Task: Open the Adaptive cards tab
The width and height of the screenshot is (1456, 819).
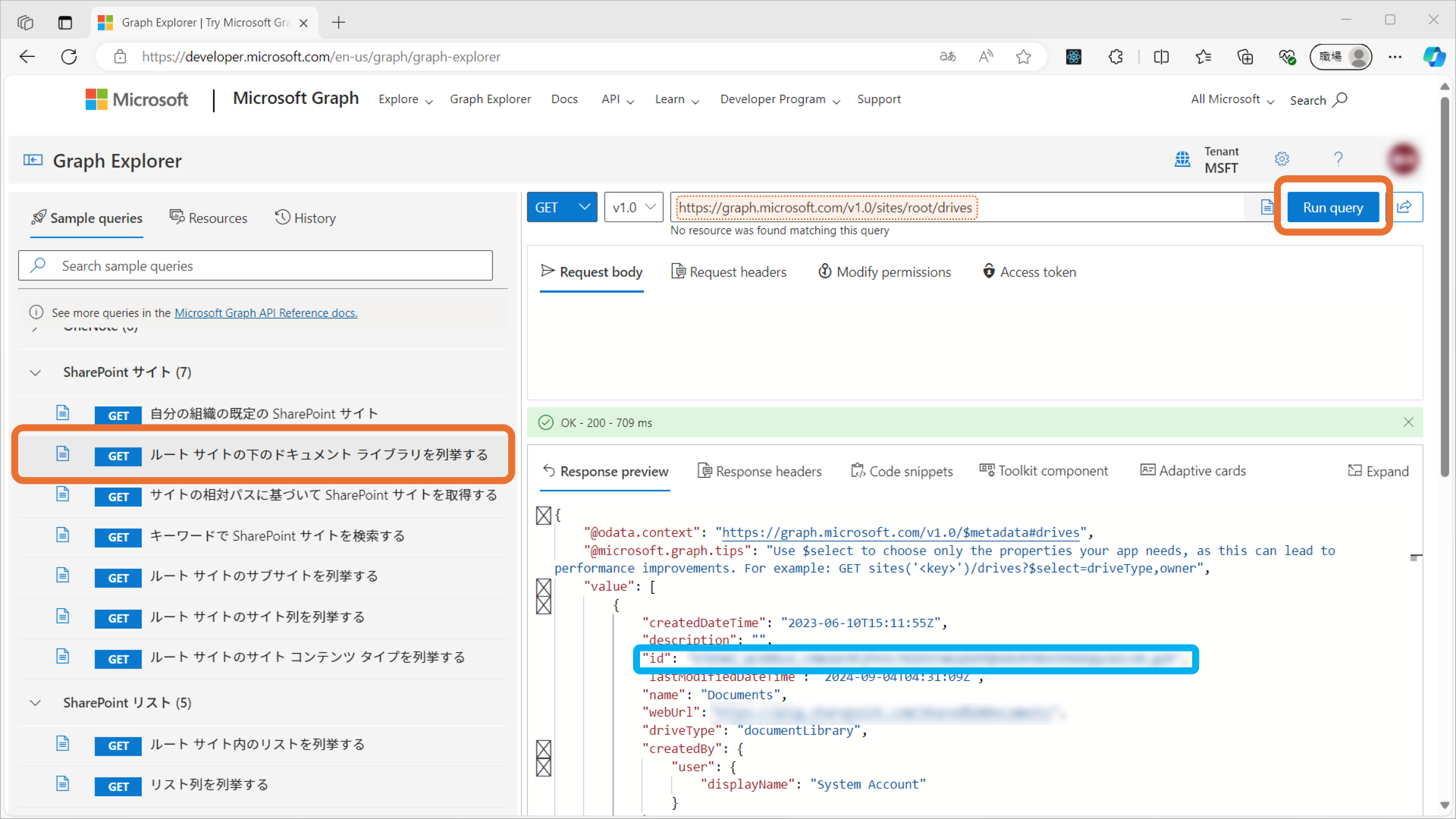Action: [x=1193, y=471]
